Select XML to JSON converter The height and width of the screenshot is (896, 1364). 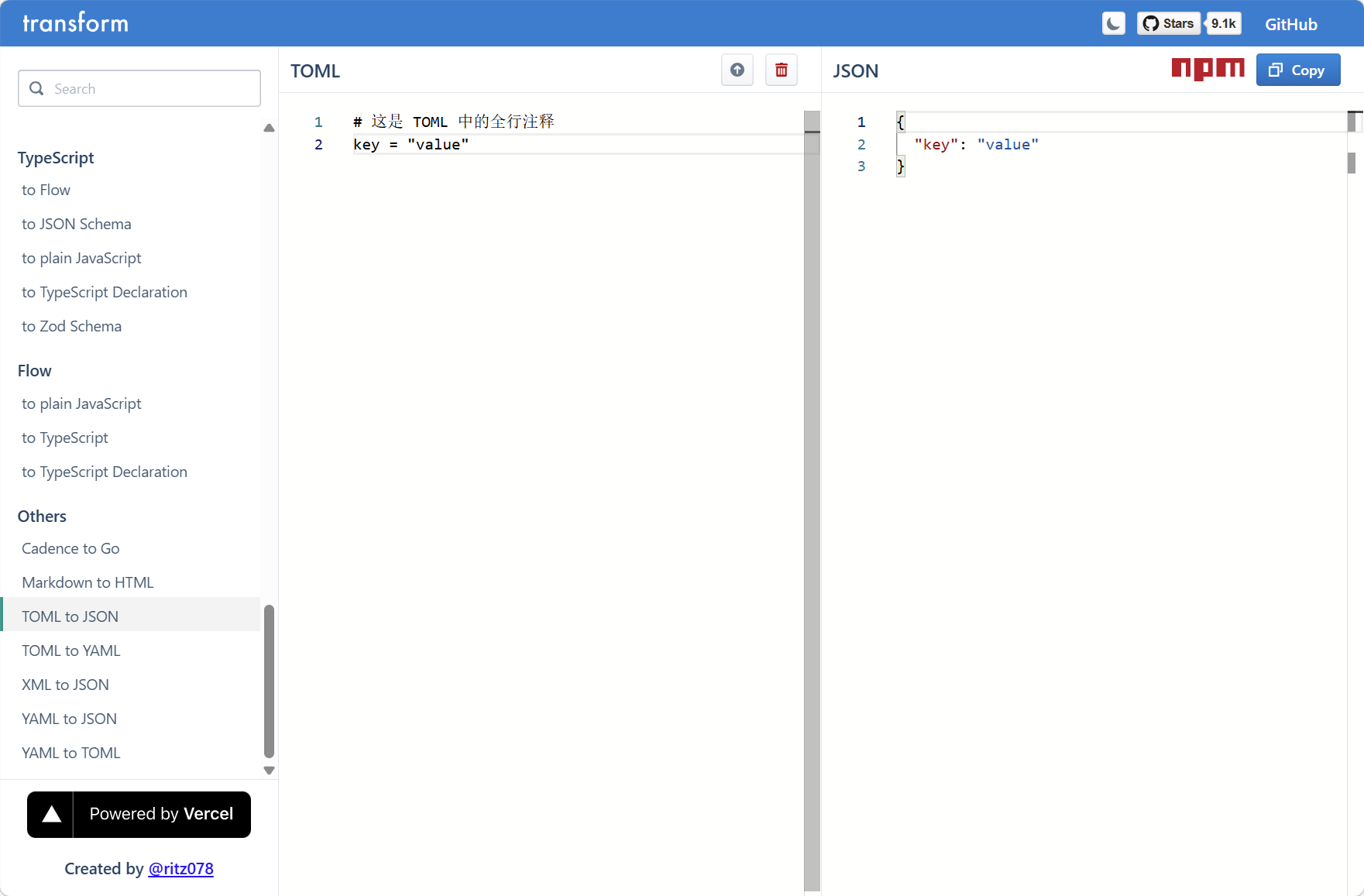(65, 685)
